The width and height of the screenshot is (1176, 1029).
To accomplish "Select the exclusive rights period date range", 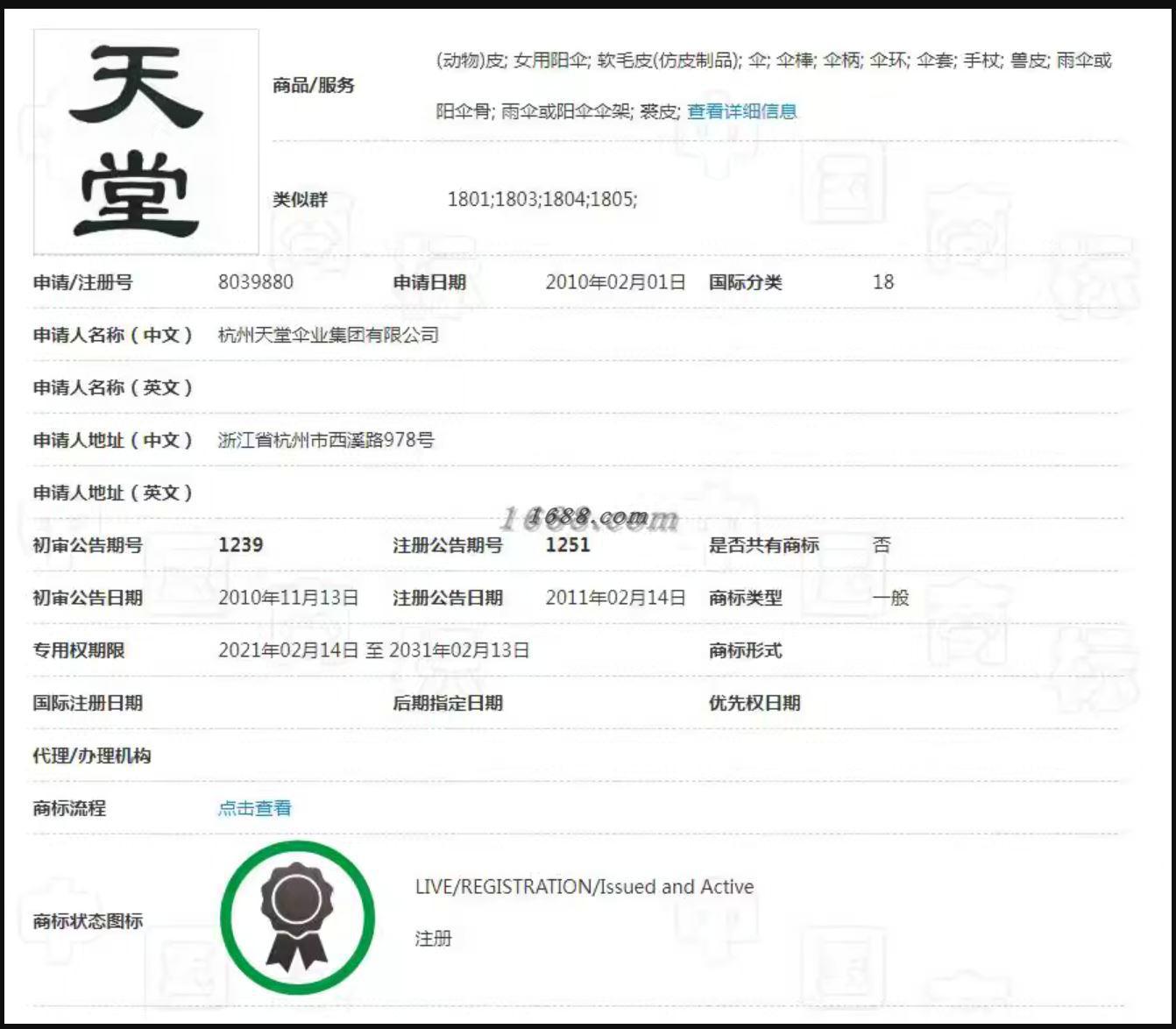I will [x=374, y=650].
